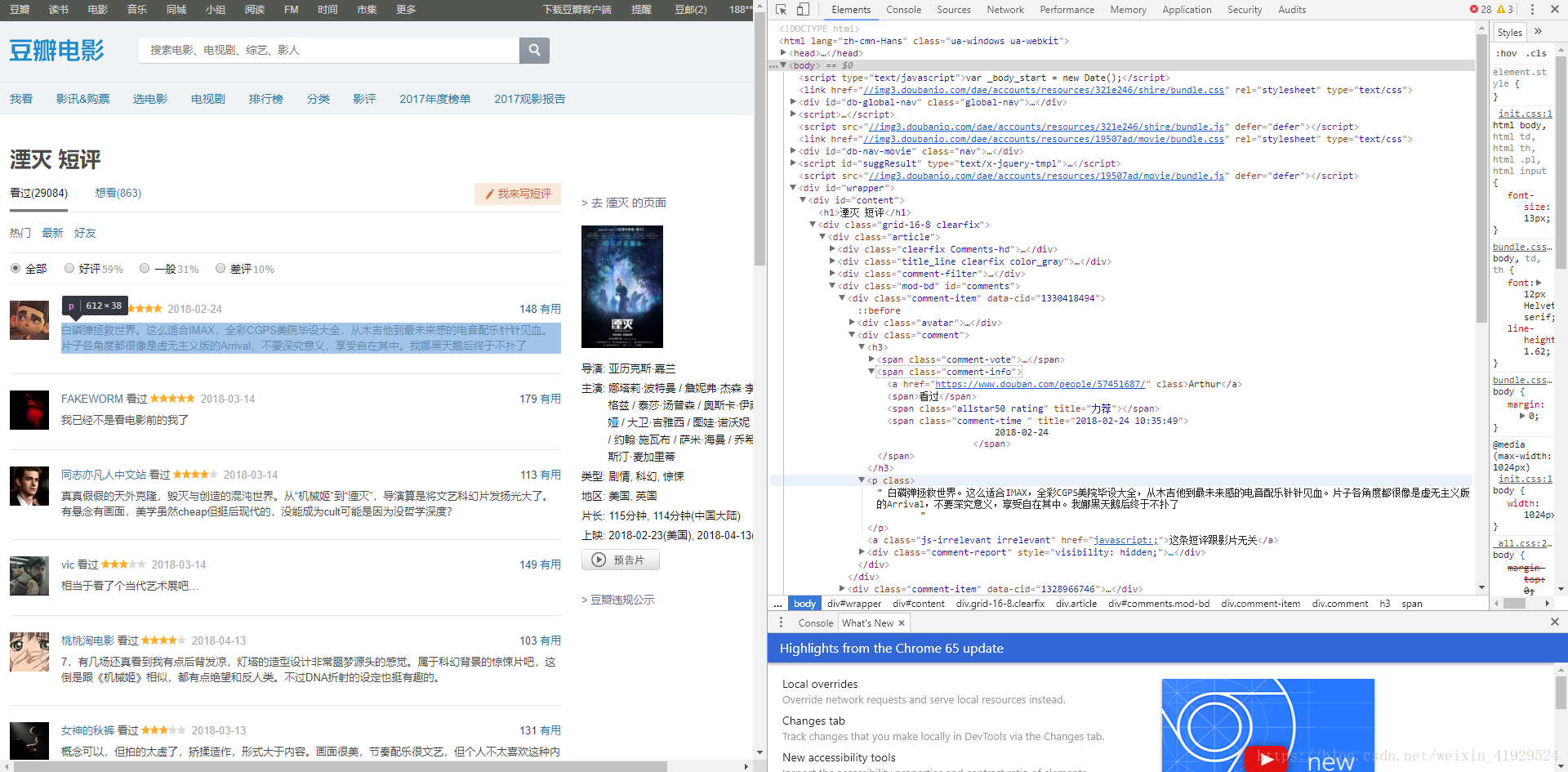Click the reviewer avatar dated 2018-02-24
This screenshot has width=1568, height=772.
pos(29,320)
